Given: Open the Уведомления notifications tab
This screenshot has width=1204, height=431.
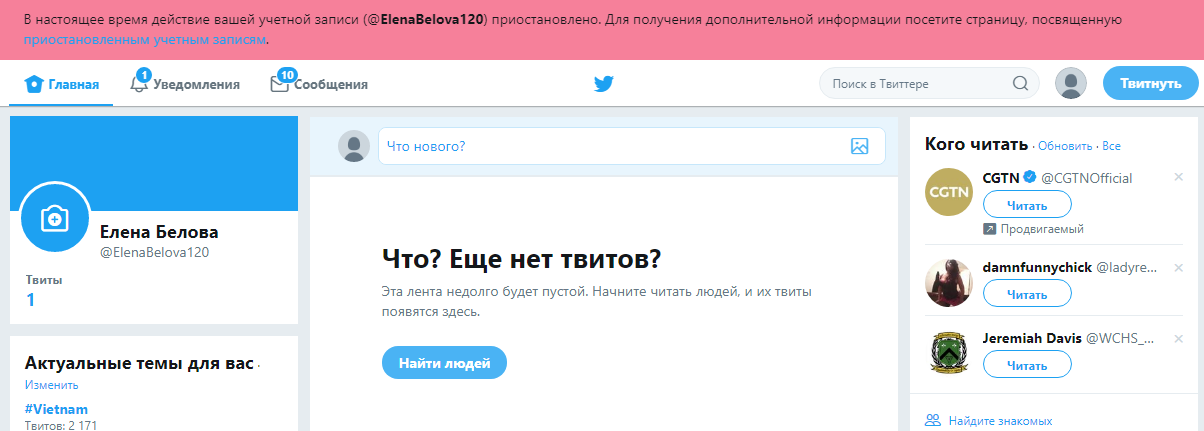Looking at the screenshot, I should 186,84.
